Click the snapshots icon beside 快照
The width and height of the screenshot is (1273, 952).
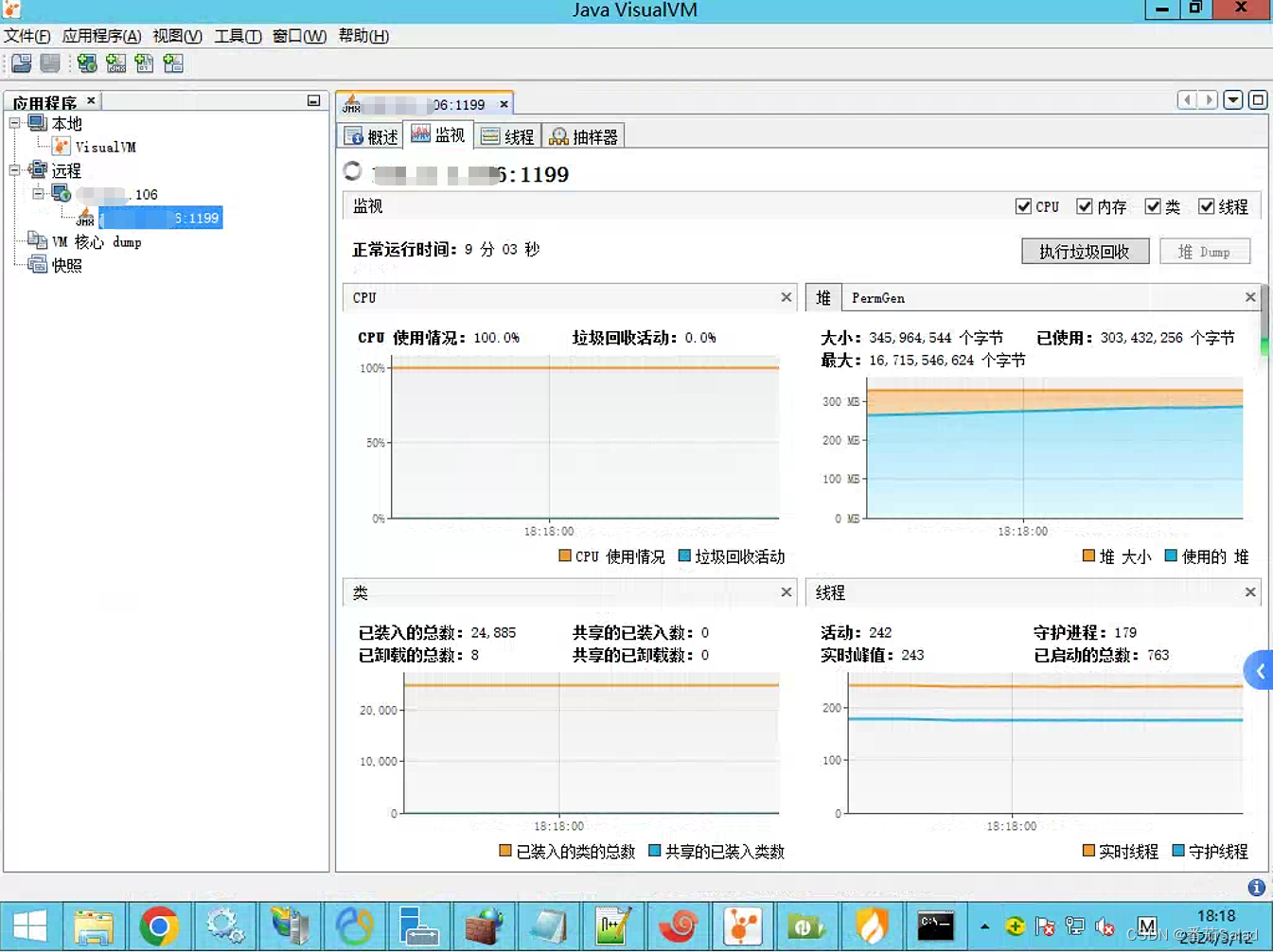point(38,264)
